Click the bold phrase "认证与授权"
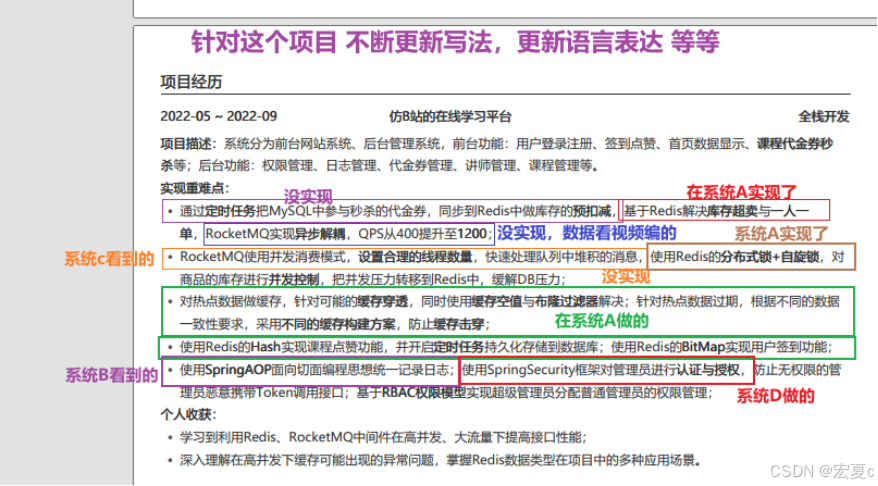878x486 pixels. [x=708, y=370]
